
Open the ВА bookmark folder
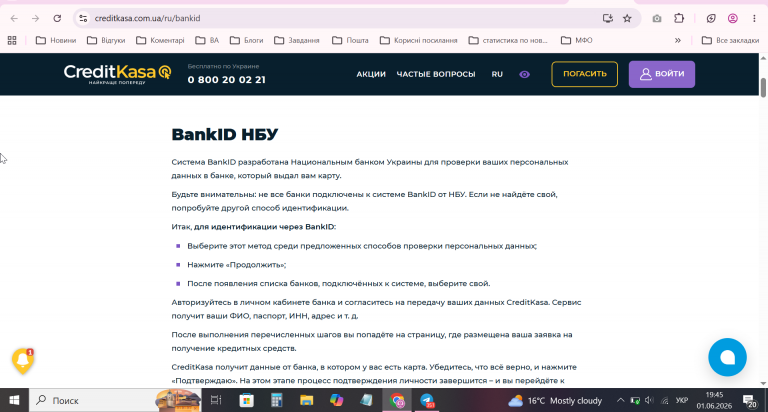tap(207, 40)
